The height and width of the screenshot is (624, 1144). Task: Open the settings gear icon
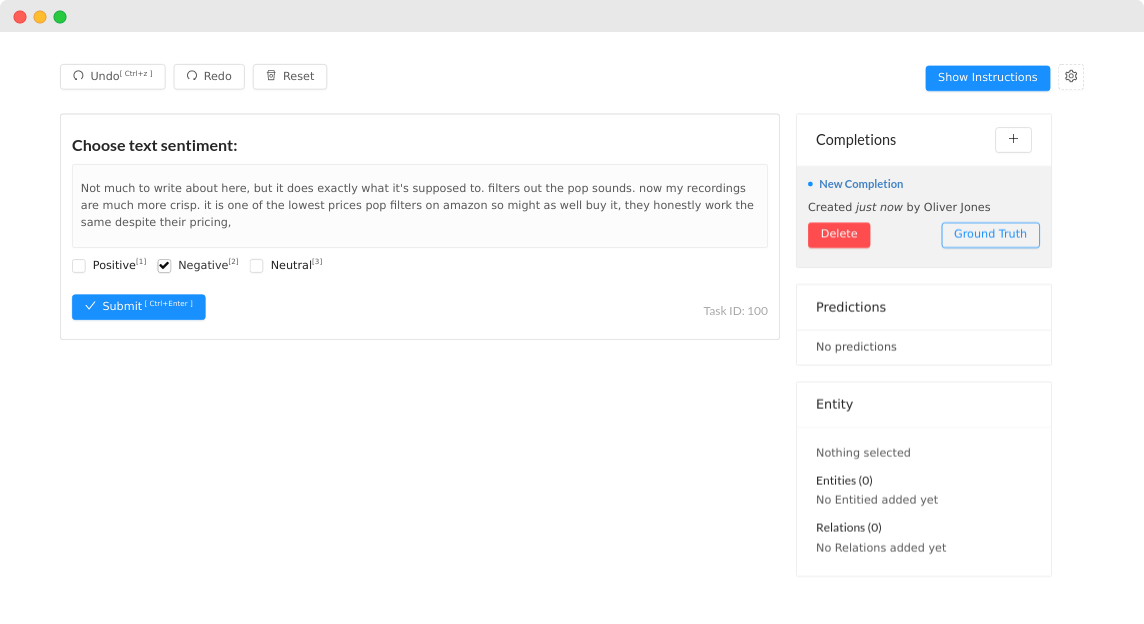pos(1071,77)
